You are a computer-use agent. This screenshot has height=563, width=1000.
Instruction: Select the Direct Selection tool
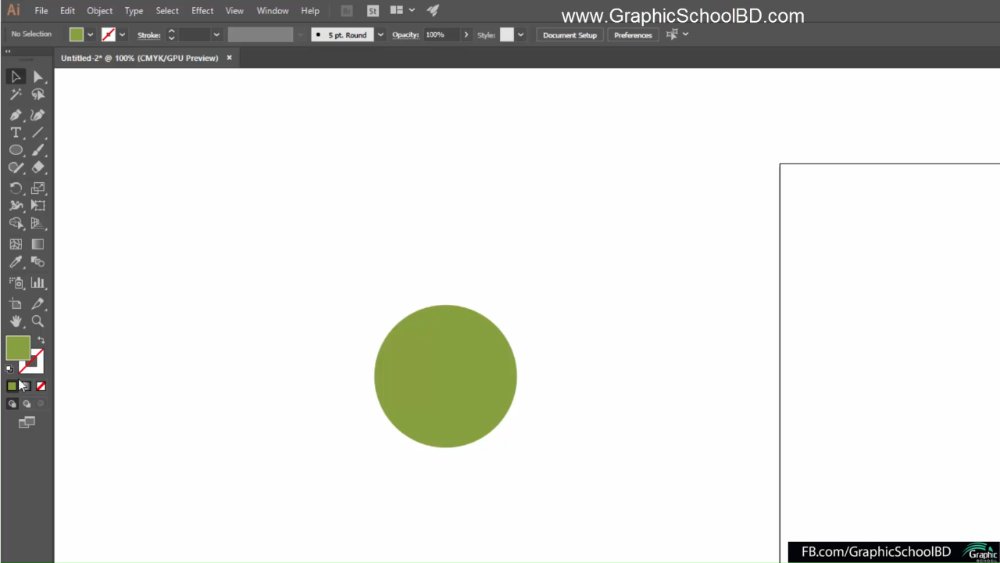pyautogui.click(x=38, y=77)
